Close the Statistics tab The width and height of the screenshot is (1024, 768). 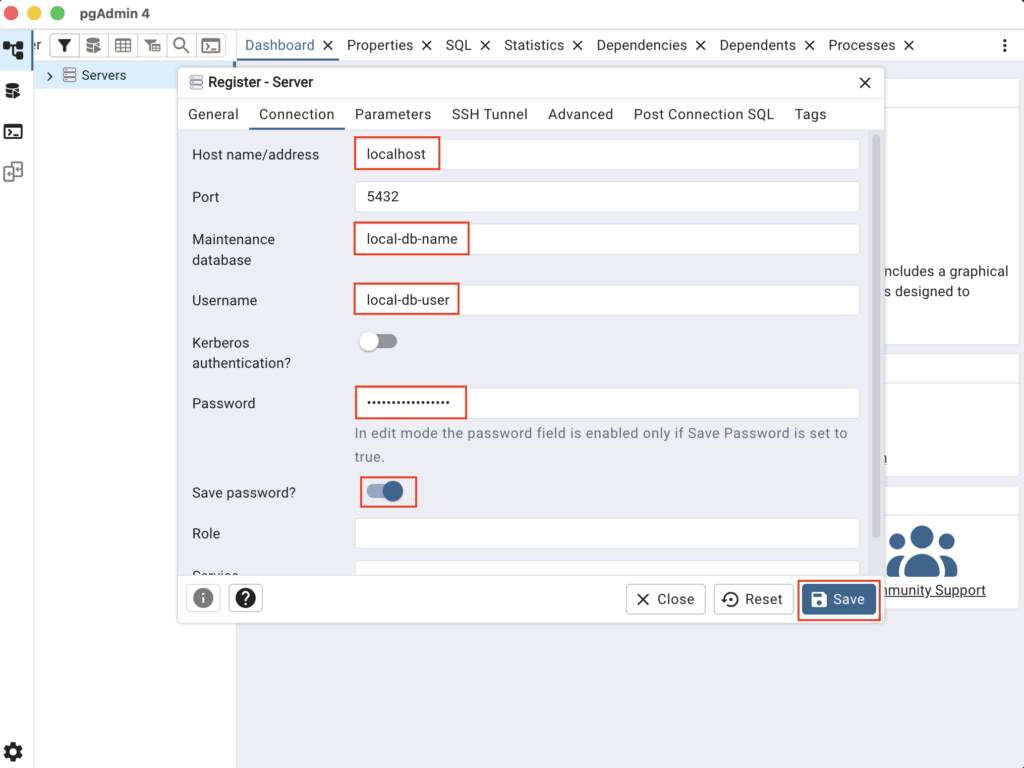click(x=579, y=45)
